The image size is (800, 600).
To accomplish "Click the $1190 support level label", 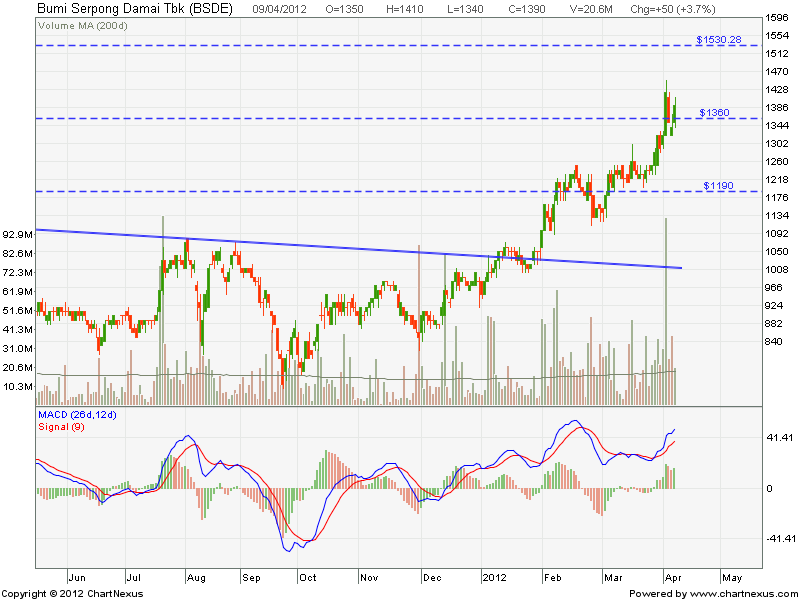I will pos(718,185).
